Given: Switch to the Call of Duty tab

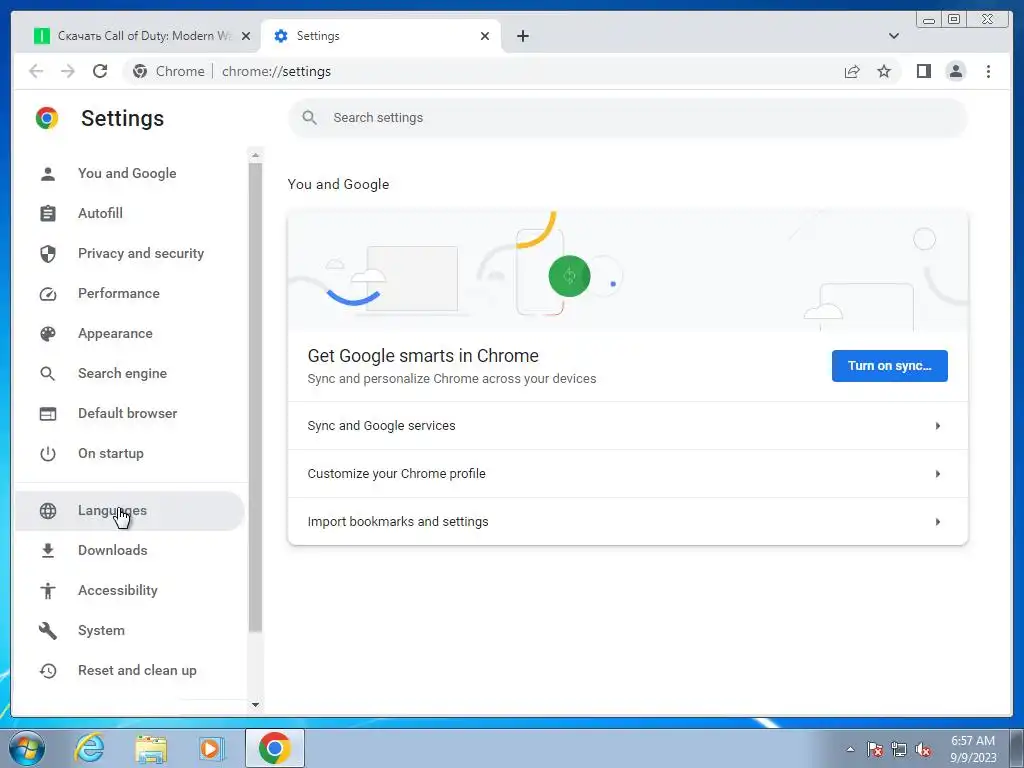Looking at the screenshot, I should 135,36.
